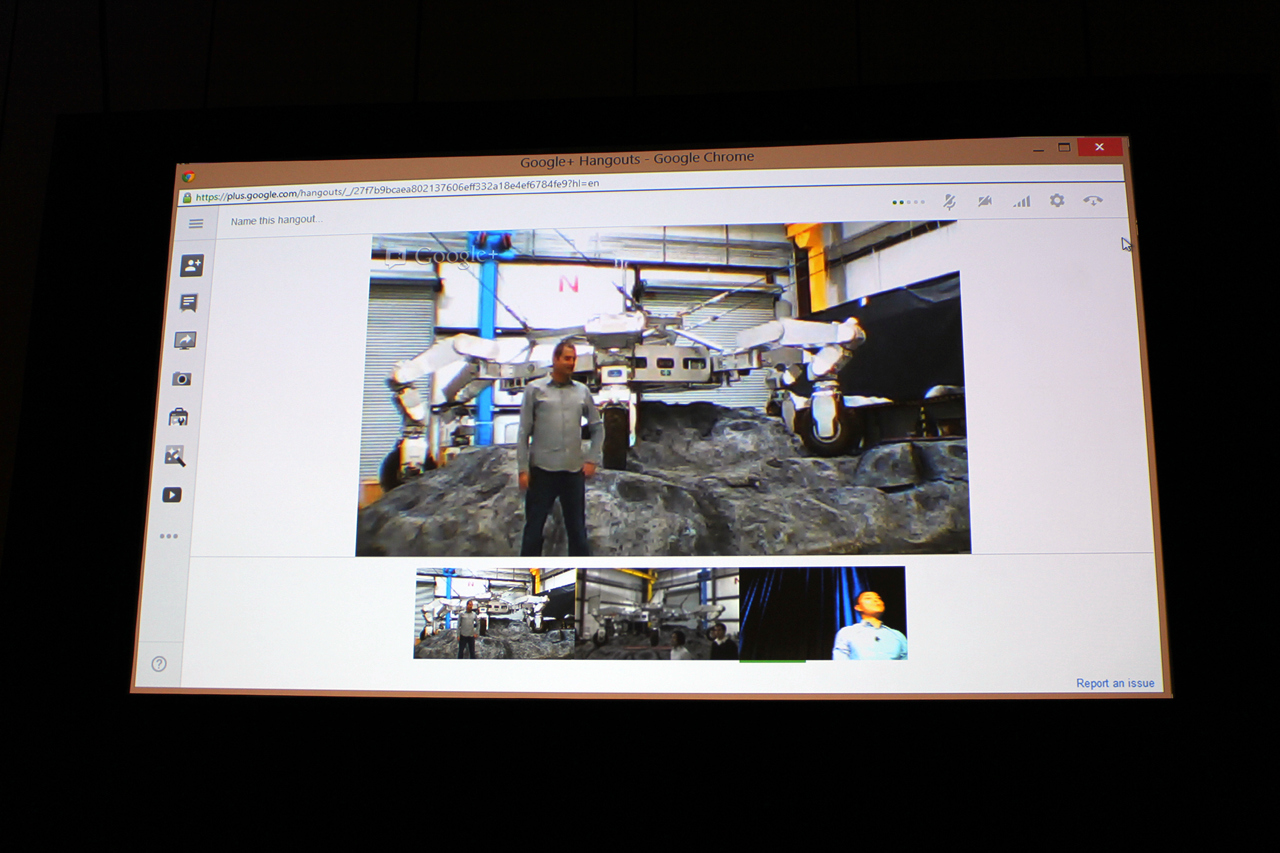Open the YouTube app icon

(x=172, y=495)
